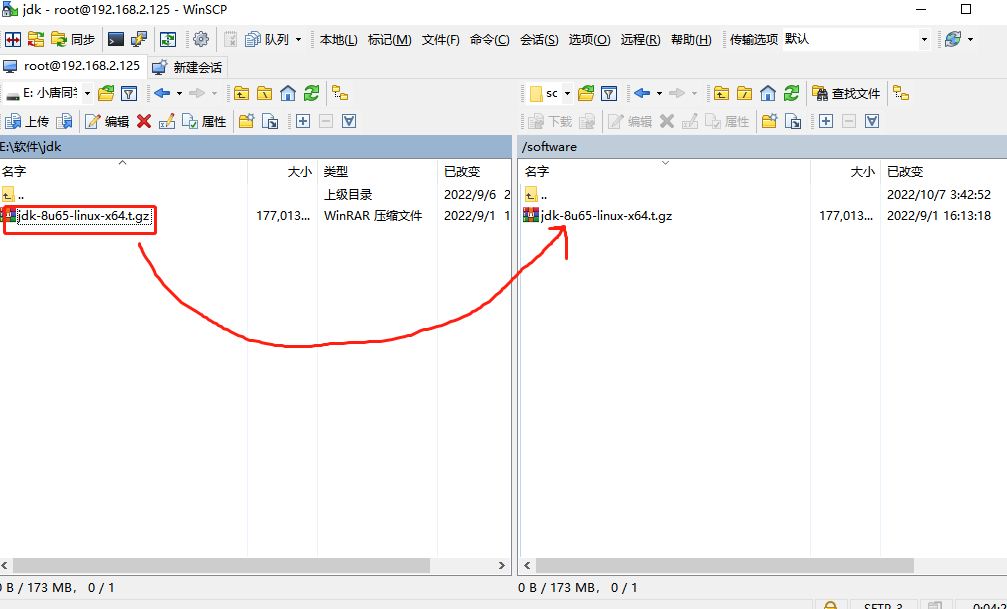The width and height of the screenshot is (1007, 609).
Task: Open the 本地(L) menu
Action: (338, 40)
